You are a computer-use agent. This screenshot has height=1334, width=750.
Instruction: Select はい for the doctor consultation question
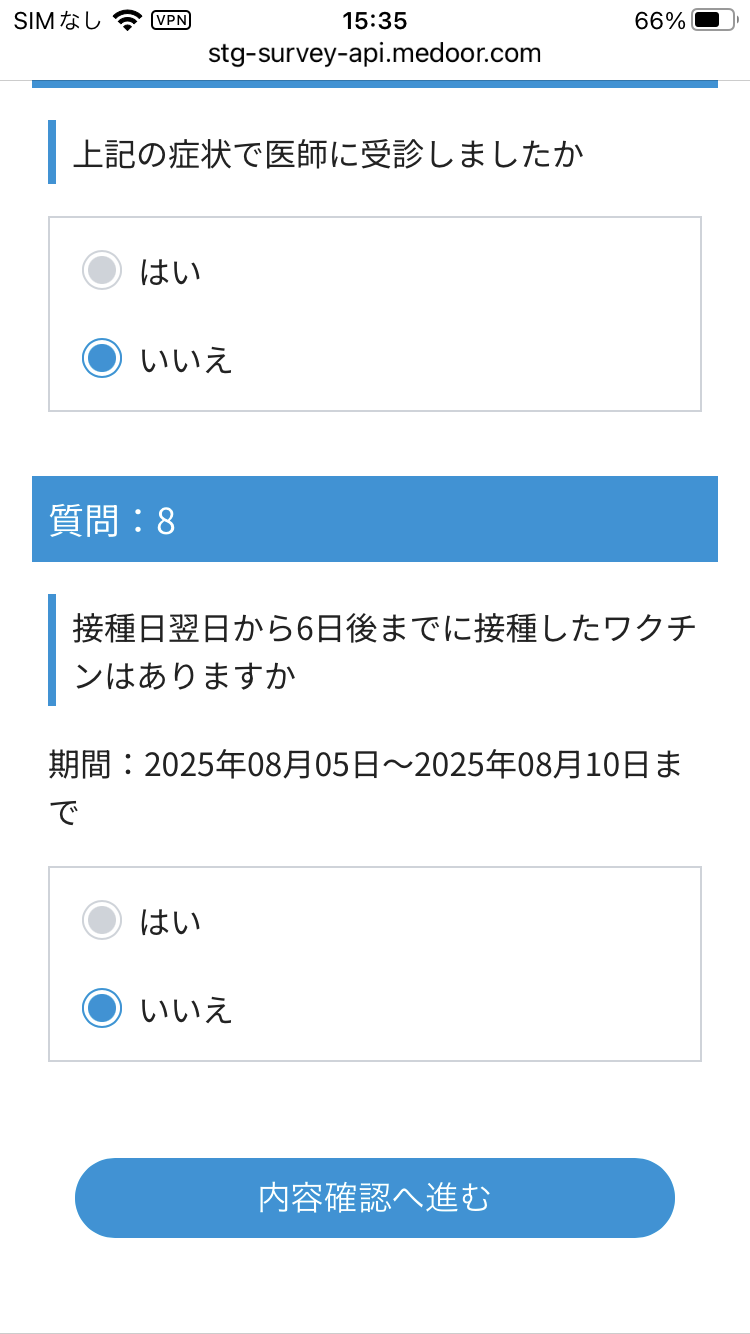(x=102, y=270)
